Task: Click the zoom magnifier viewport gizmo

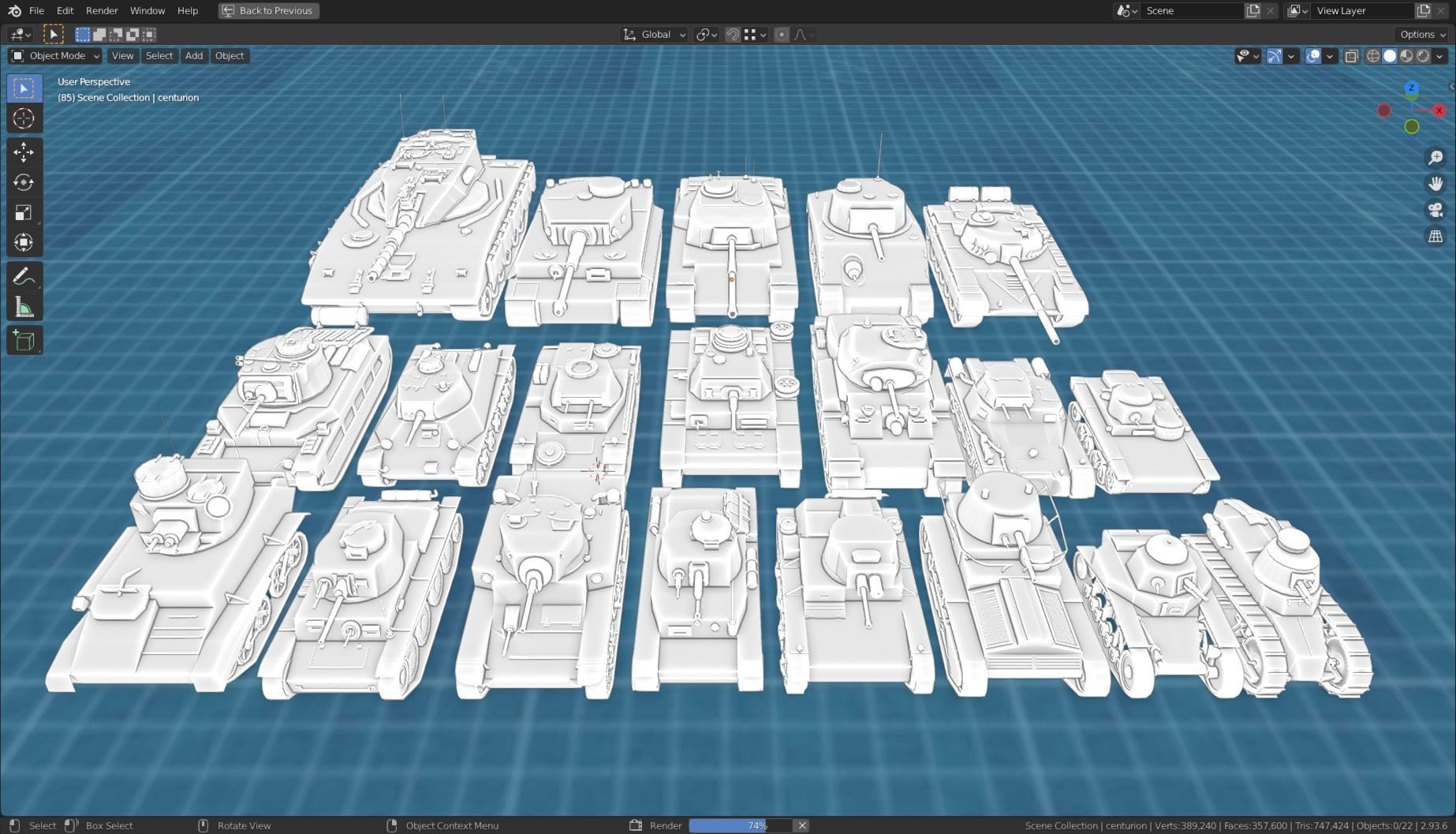Action: coord(1435,158)
